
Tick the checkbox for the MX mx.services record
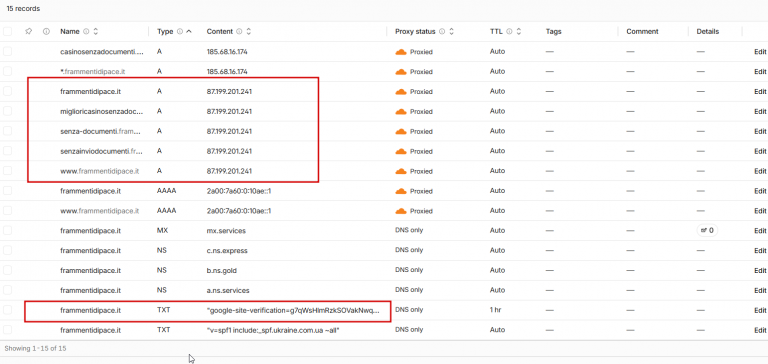7,230
